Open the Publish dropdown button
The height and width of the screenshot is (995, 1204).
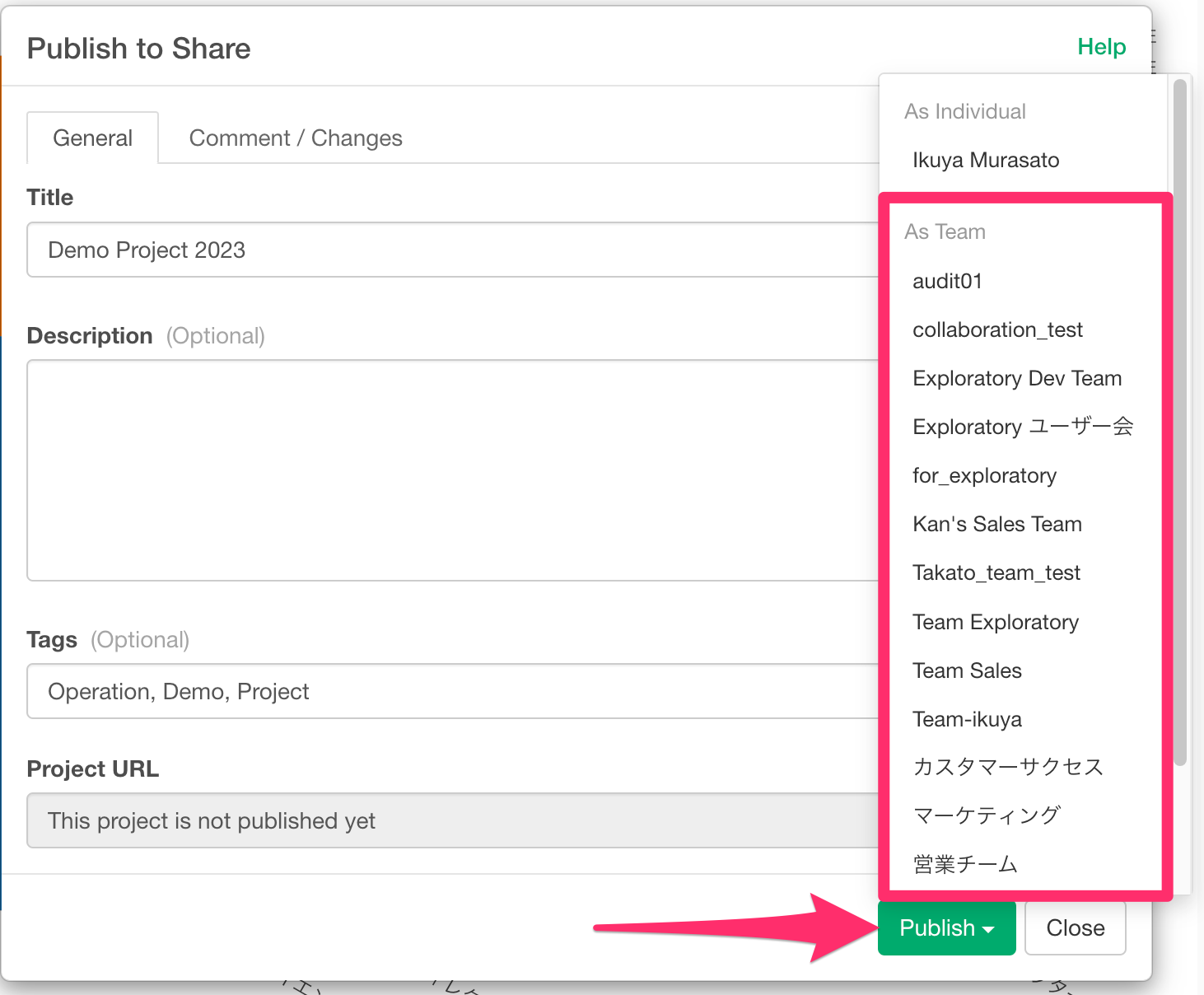coord(946,928)
